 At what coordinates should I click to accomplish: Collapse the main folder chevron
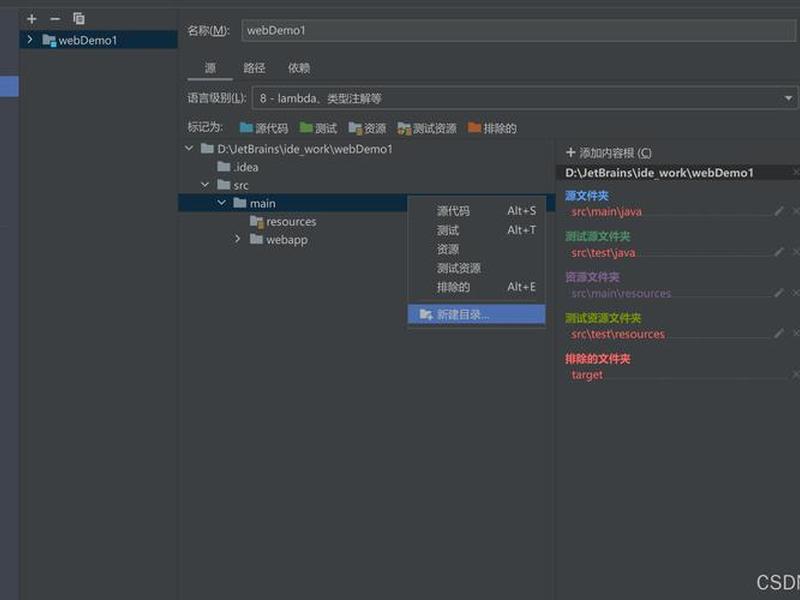pyautogui.click(x=222, y=203)
